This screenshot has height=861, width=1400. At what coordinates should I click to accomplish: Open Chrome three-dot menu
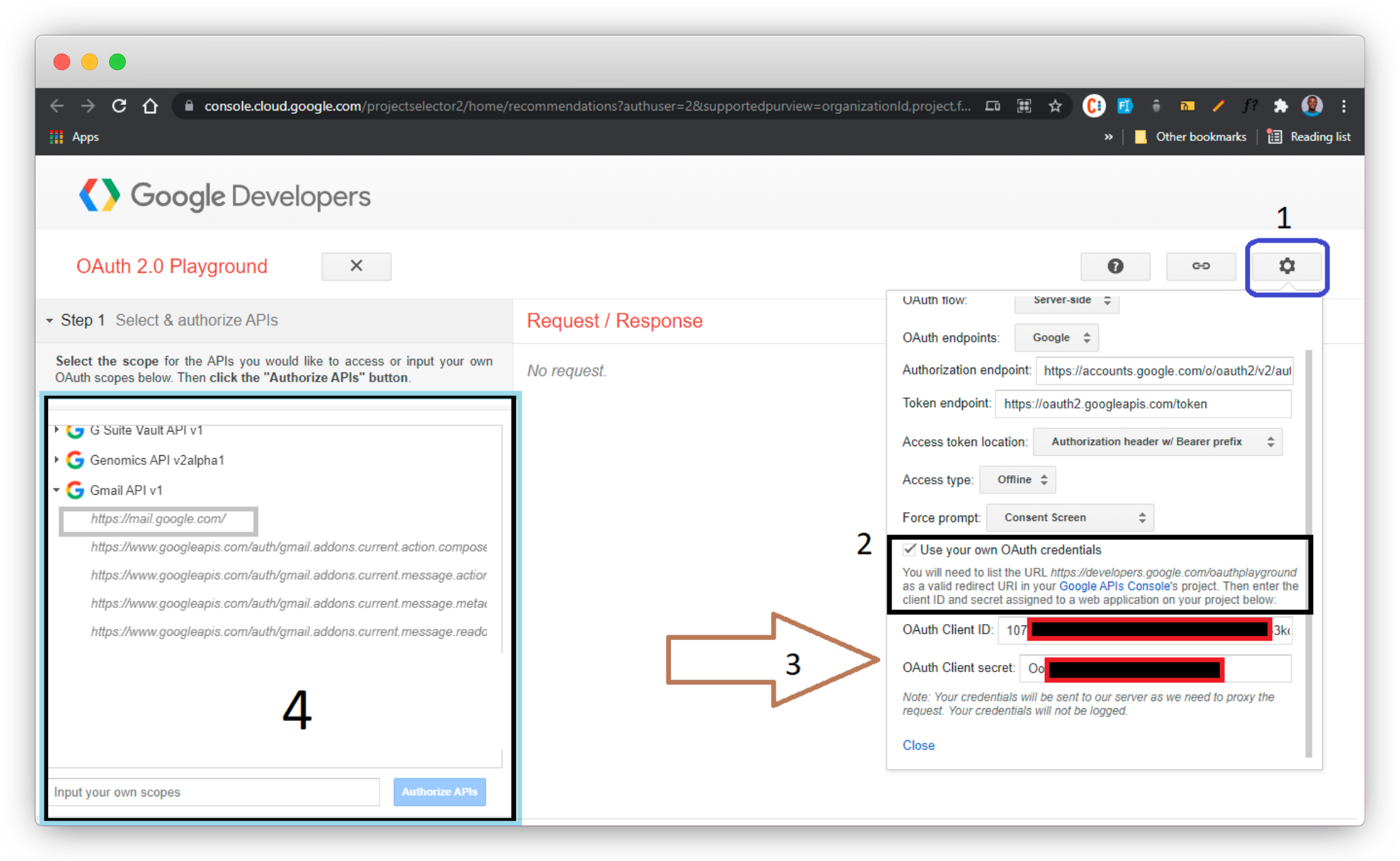coord(1344,106)
